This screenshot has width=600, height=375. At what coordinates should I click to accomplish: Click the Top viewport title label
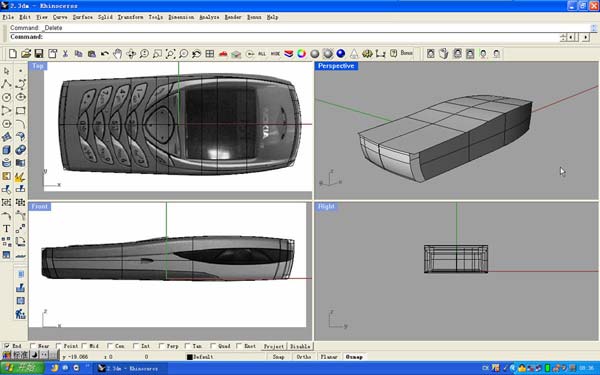point(38,66)
